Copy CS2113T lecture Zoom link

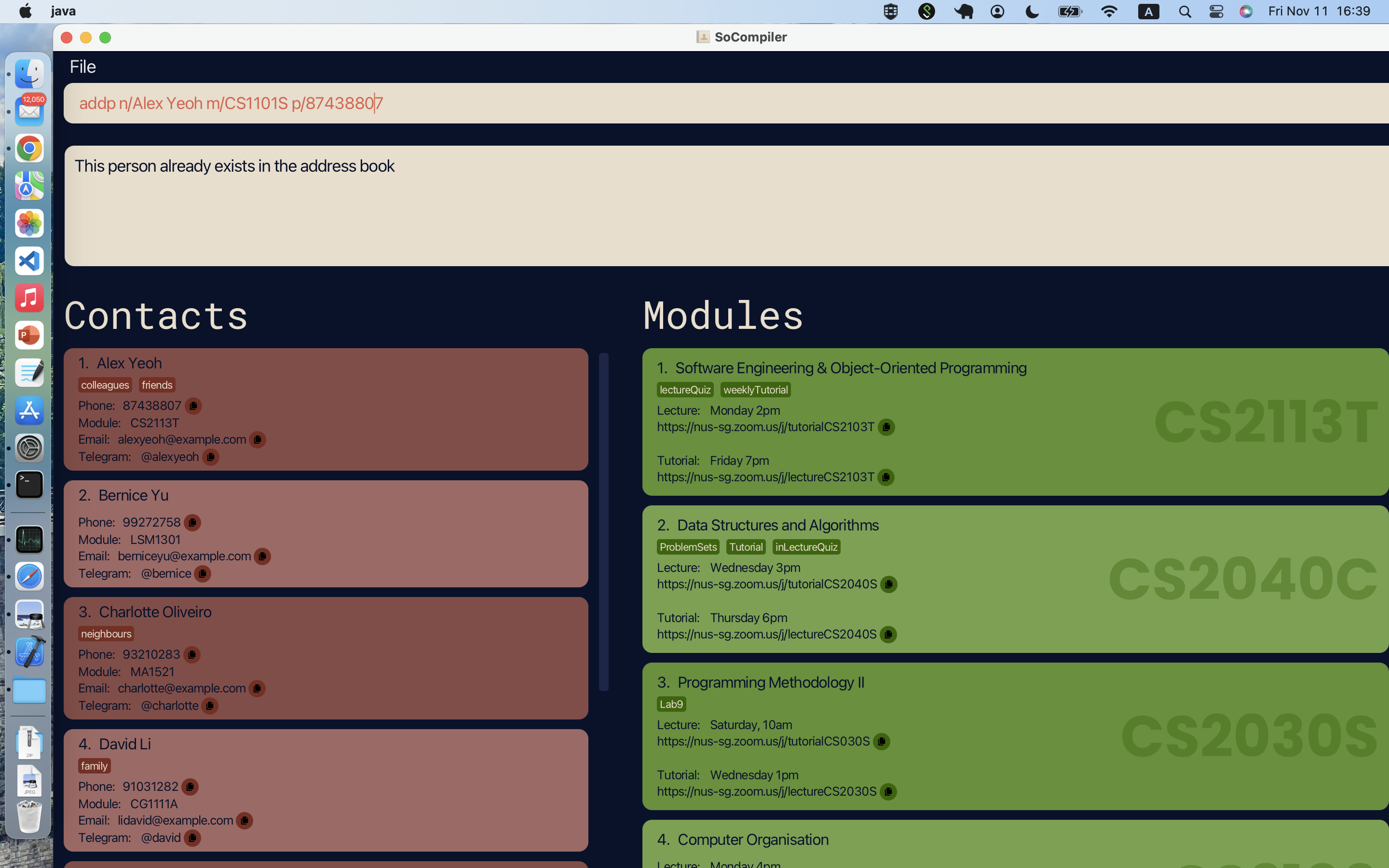pyautogui.click(x=886, y=427)
